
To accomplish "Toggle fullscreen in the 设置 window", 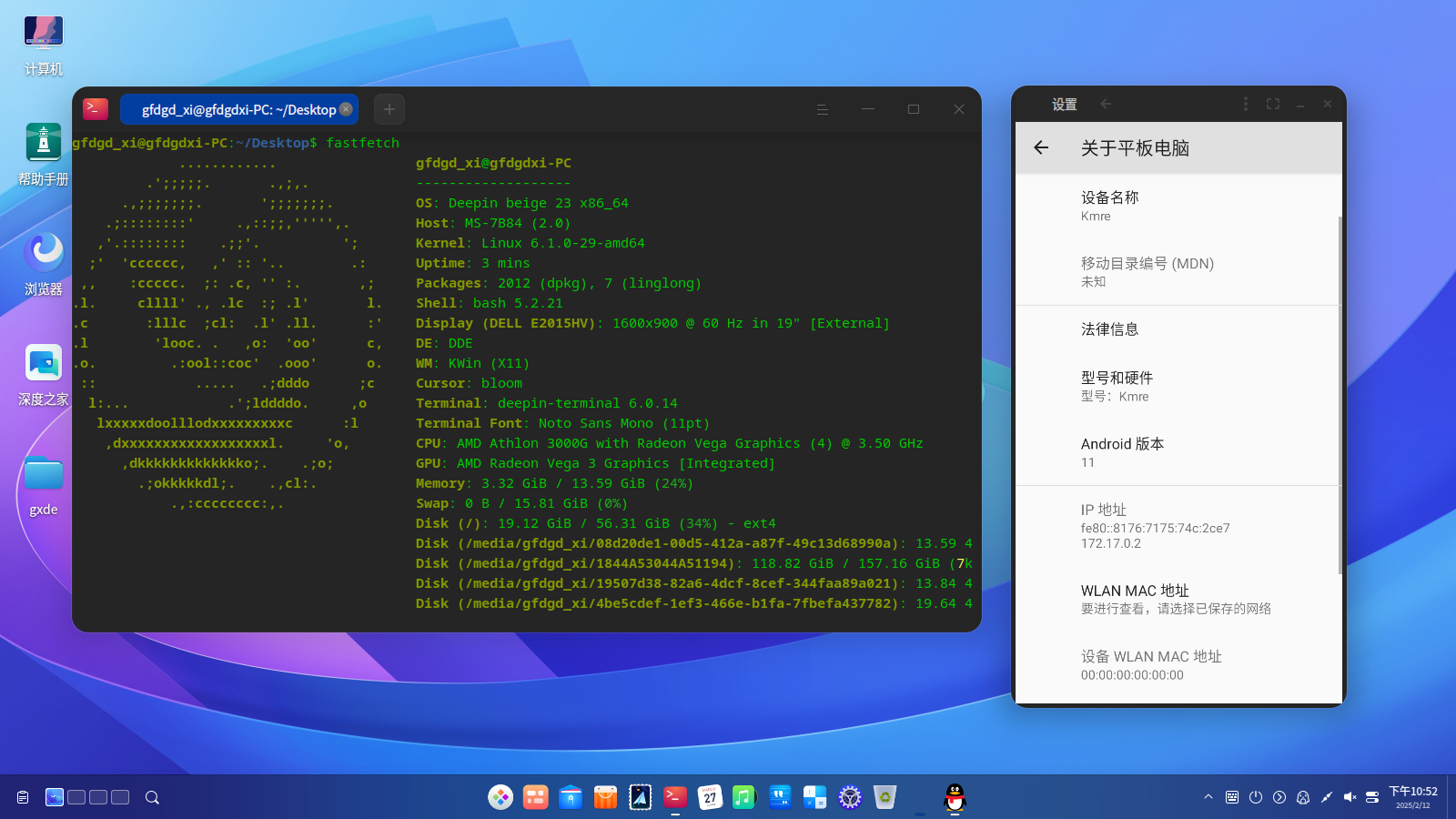I will tap(1273, 104).
